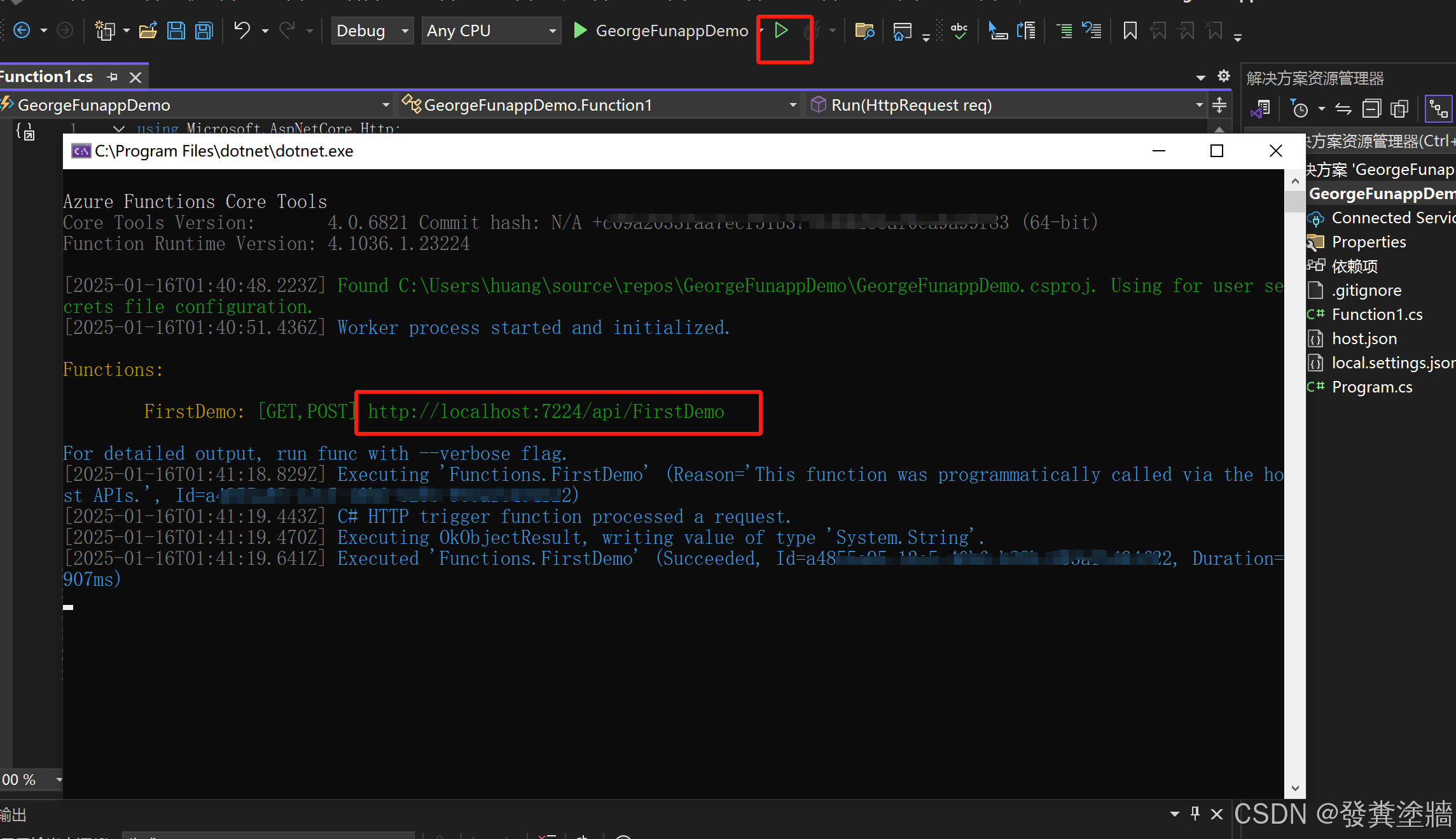This screenshot has width=1456, height=839.
Task: Click the split editor window icon
Action: point(1219,105)
